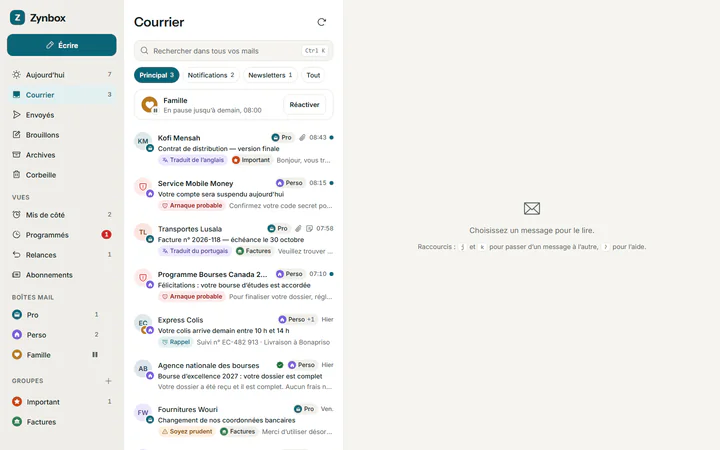Screen dimensions: 720x450
Task: Click Factures tag on Transportes Lusala email
Action: coord(253,251)
